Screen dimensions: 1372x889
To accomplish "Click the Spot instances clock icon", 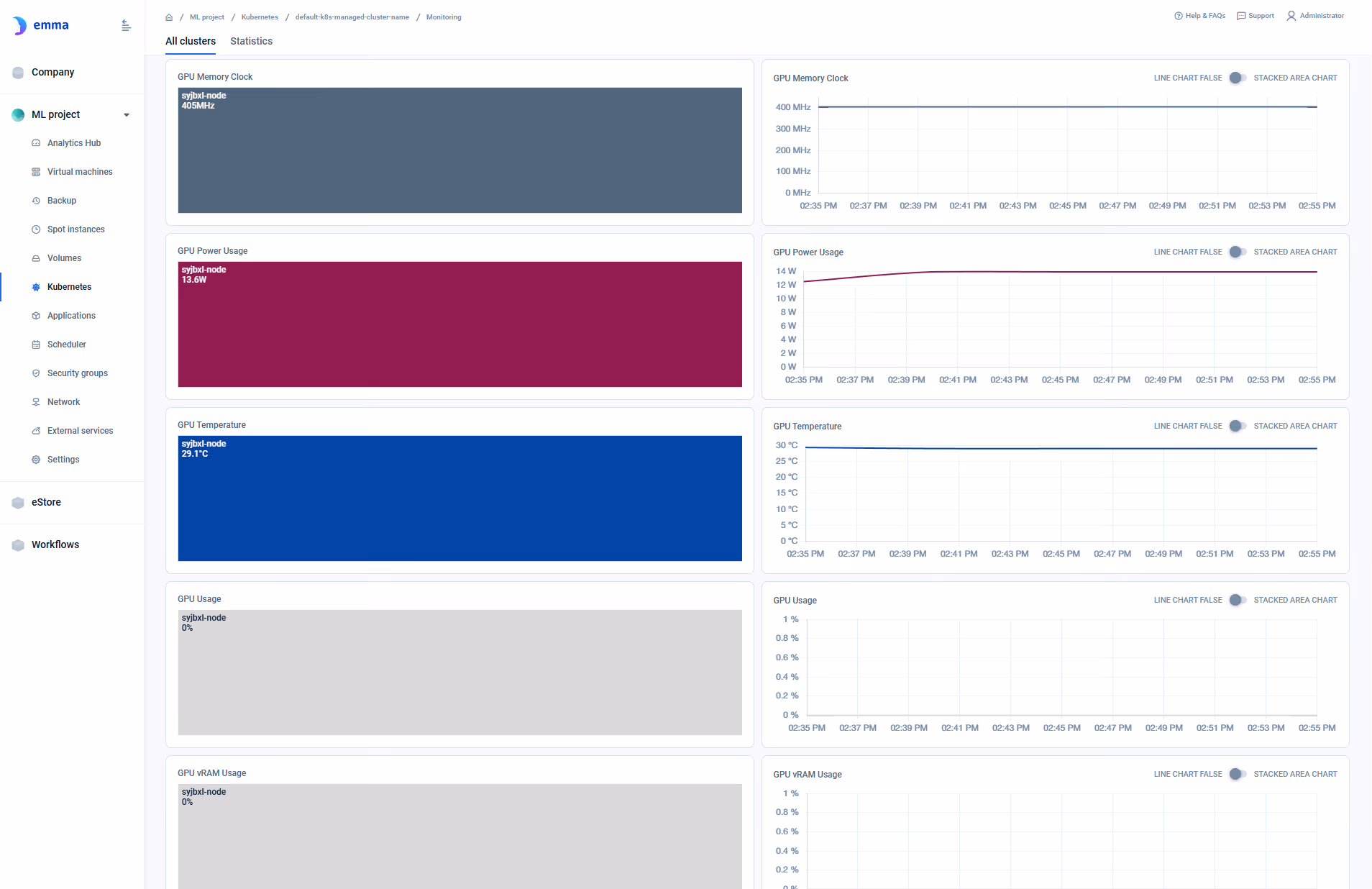I will (x=36, y=229).
